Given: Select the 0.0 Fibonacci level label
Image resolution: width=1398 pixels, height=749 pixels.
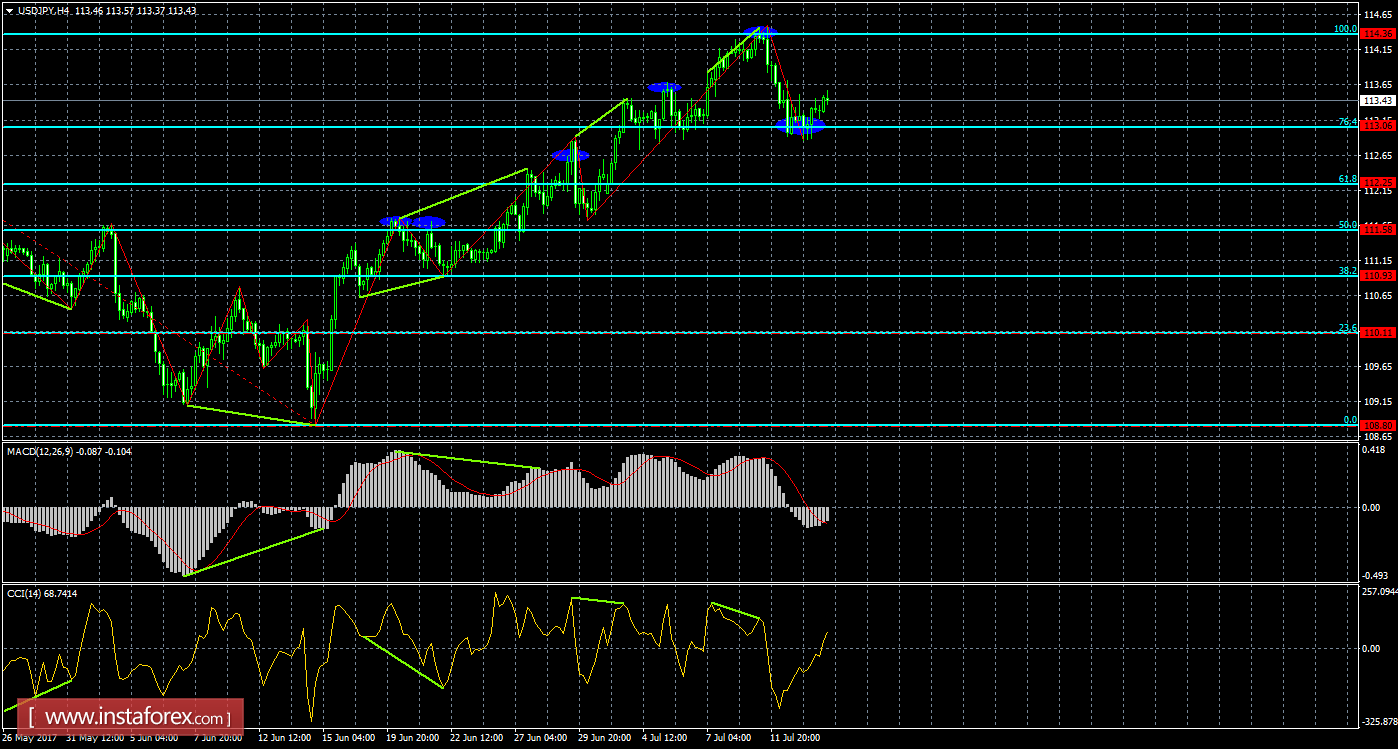Looking at the screenshot, I should 1350,420.
